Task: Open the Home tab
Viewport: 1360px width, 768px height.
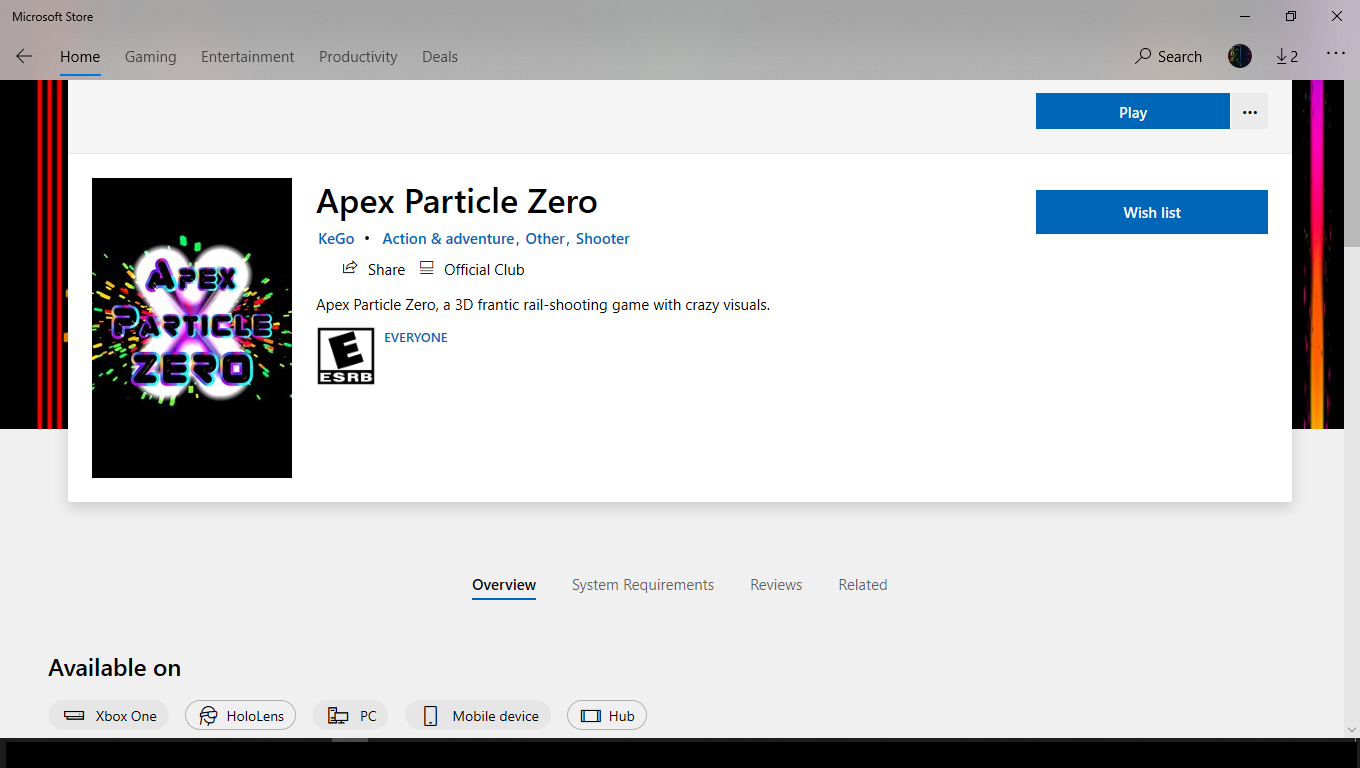Action: point(80,57)
